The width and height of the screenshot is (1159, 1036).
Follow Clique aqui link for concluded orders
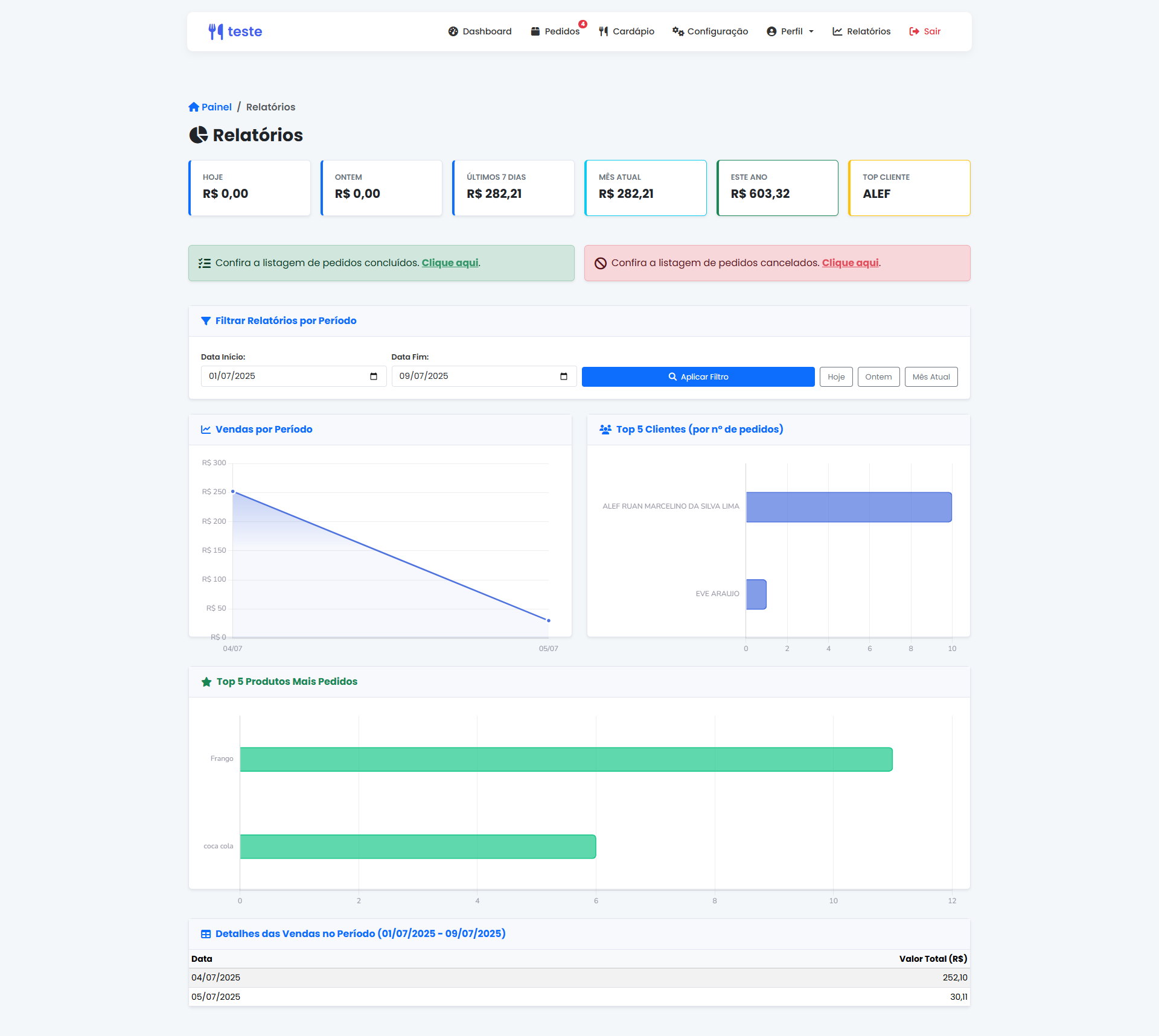coord(450,263)
